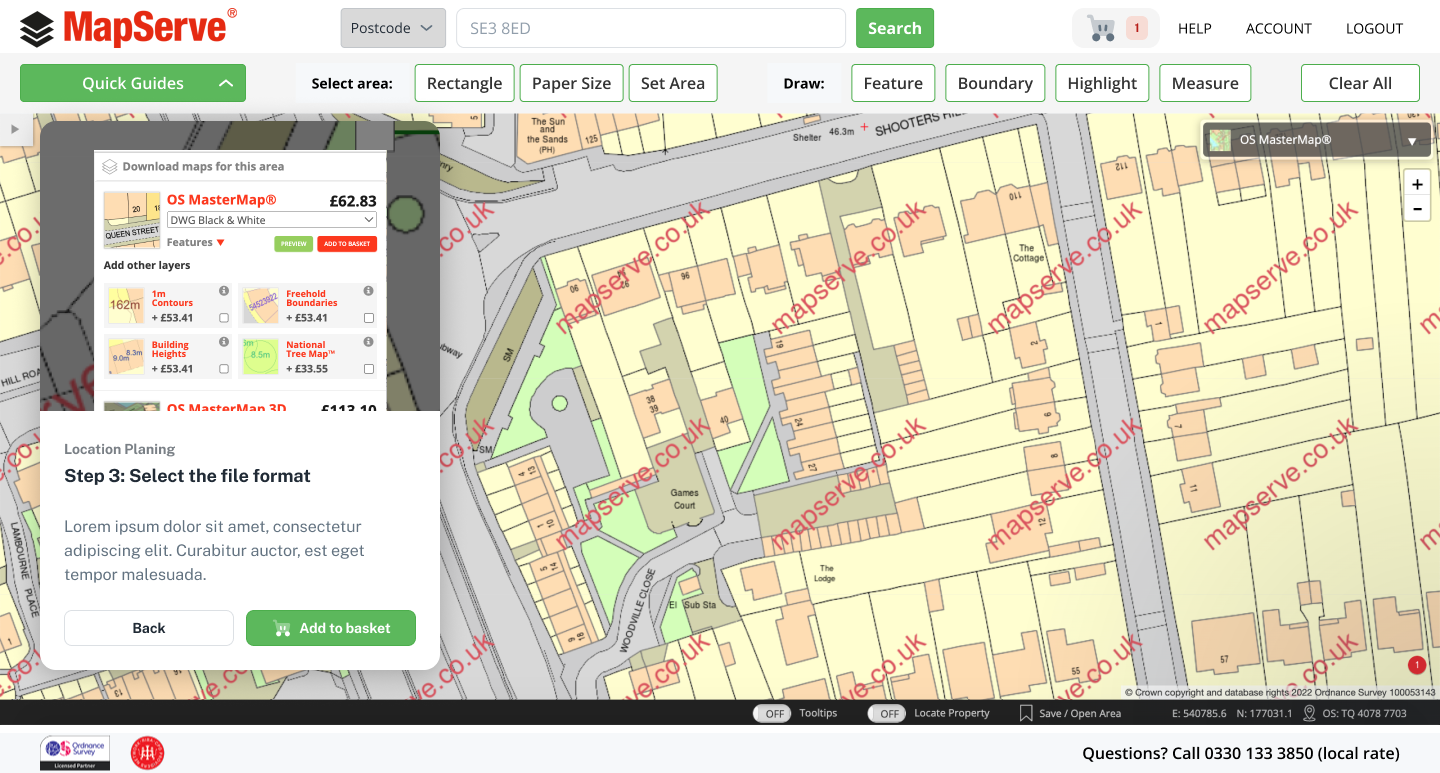Toggle the Tooltips switch
This screenshot has height=773, width=1440.
pyautogui.click(x=771, y=713)
